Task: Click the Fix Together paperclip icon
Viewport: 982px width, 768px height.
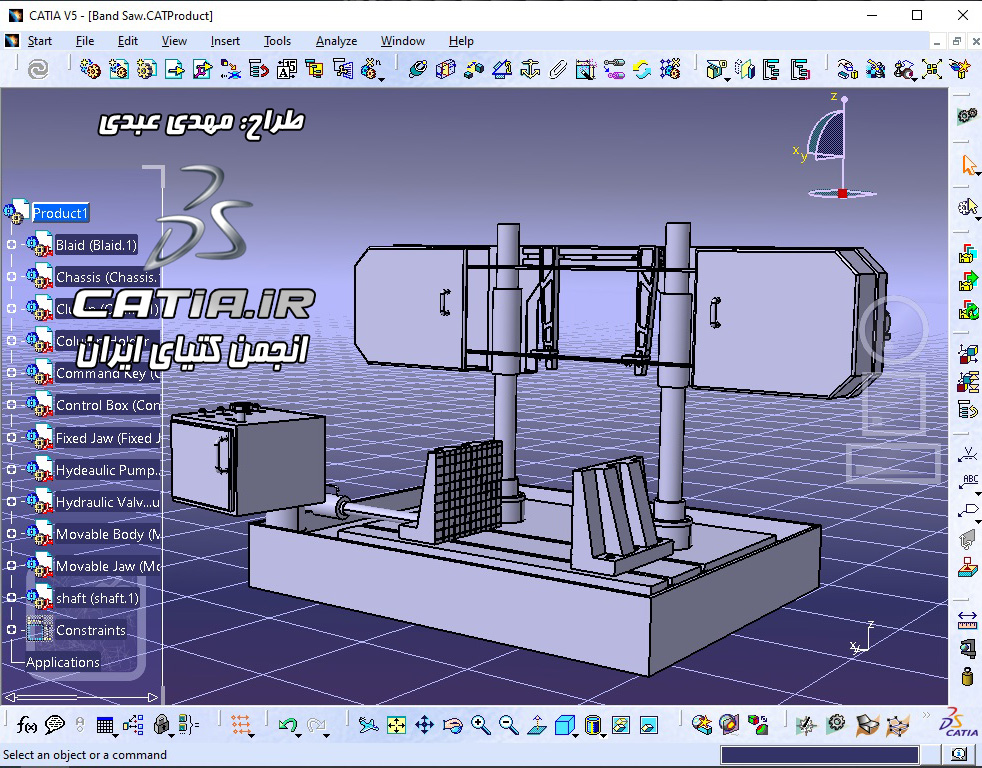Action: point(558,69)
